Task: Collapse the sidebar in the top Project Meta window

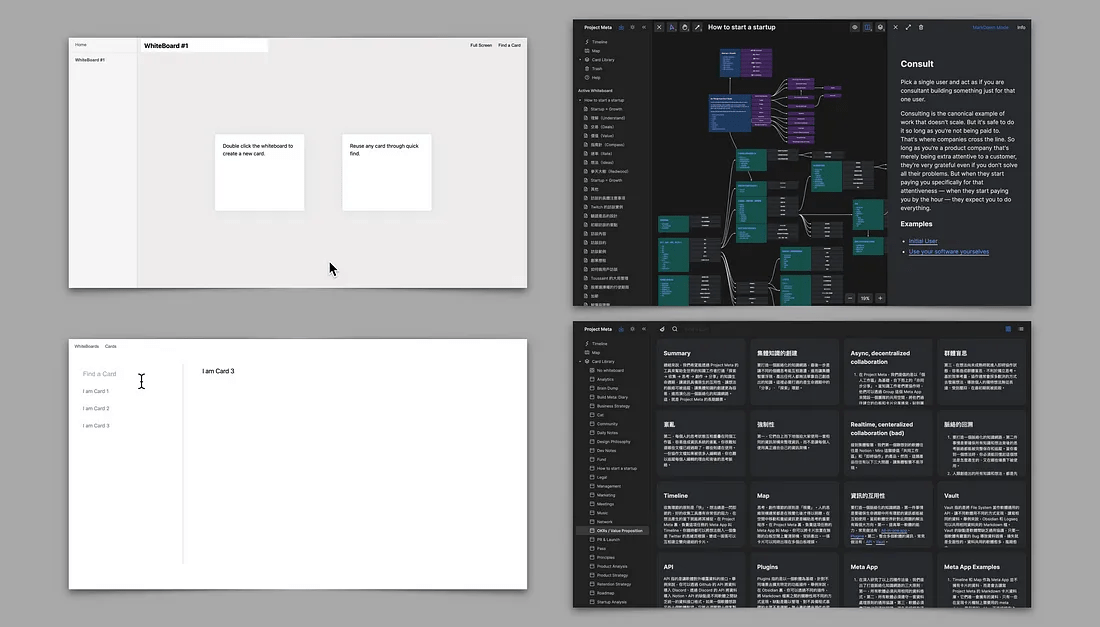Action: click(x=644, y=27)
